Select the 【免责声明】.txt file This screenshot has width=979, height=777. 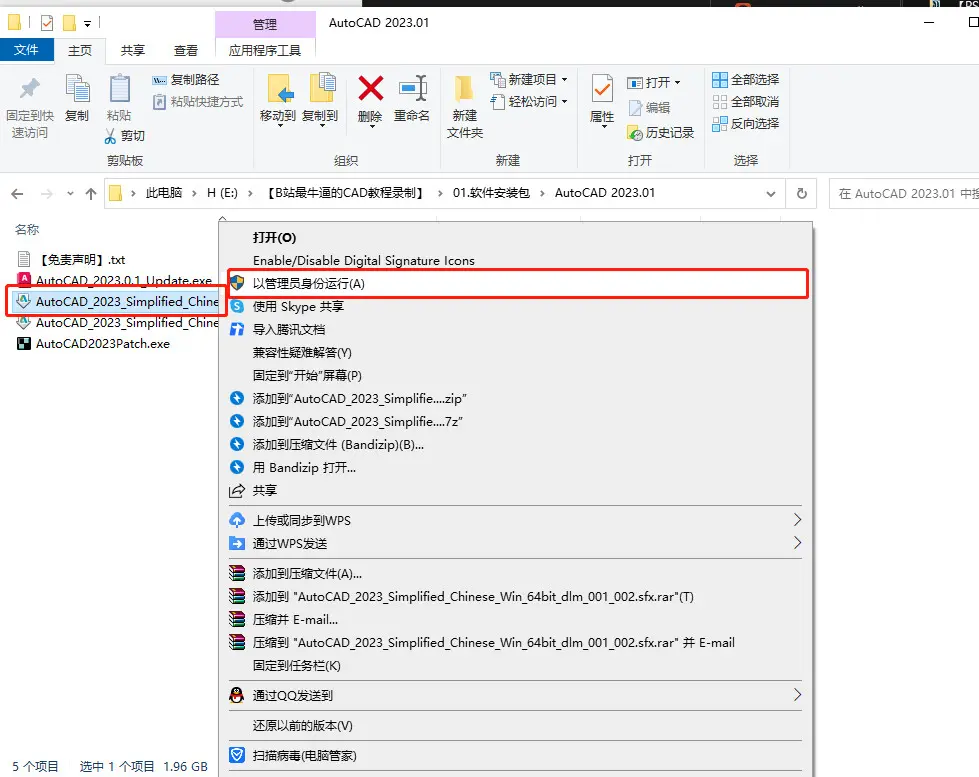click(x=72, y=260)
